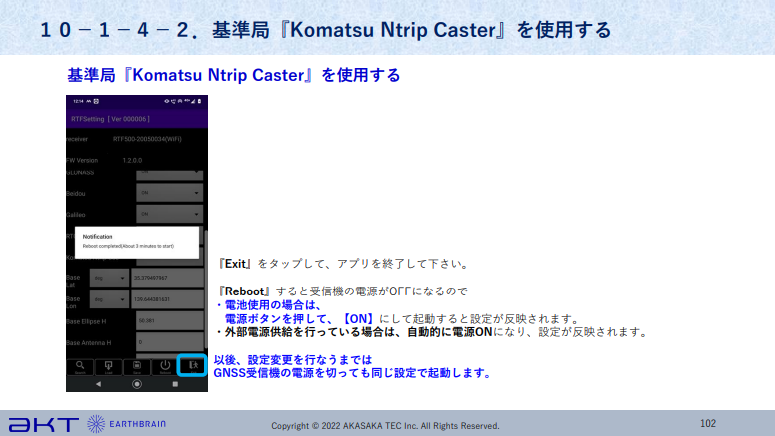Click the Base Lon value 139.644381631 field
Screen dimensions: 775x436
pos(168,299)
